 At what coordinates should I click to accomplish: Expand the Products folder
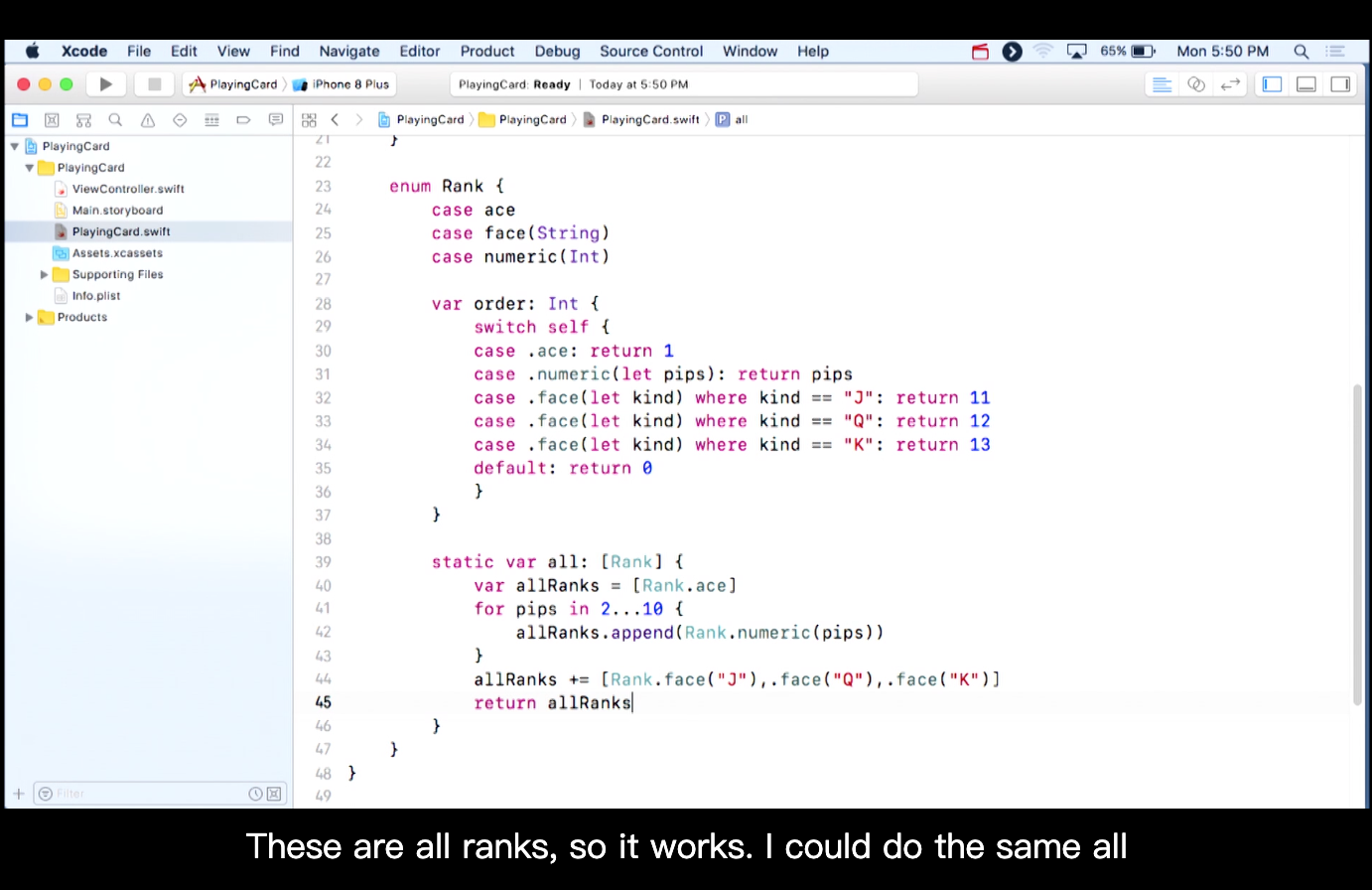click(29, 318)
